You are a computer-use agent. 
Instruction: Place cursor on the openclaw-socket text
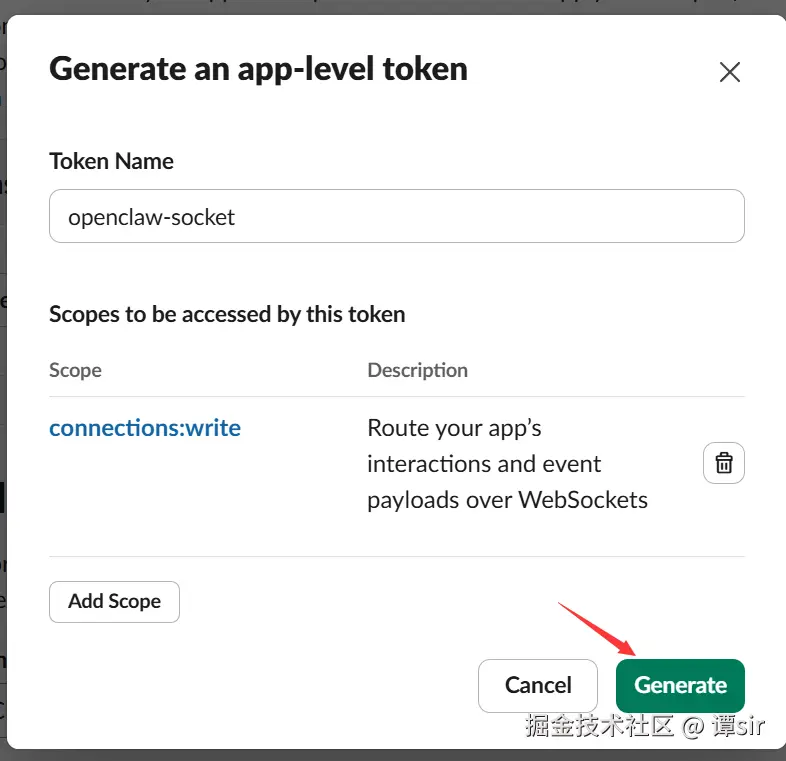(x=151, y=217)
